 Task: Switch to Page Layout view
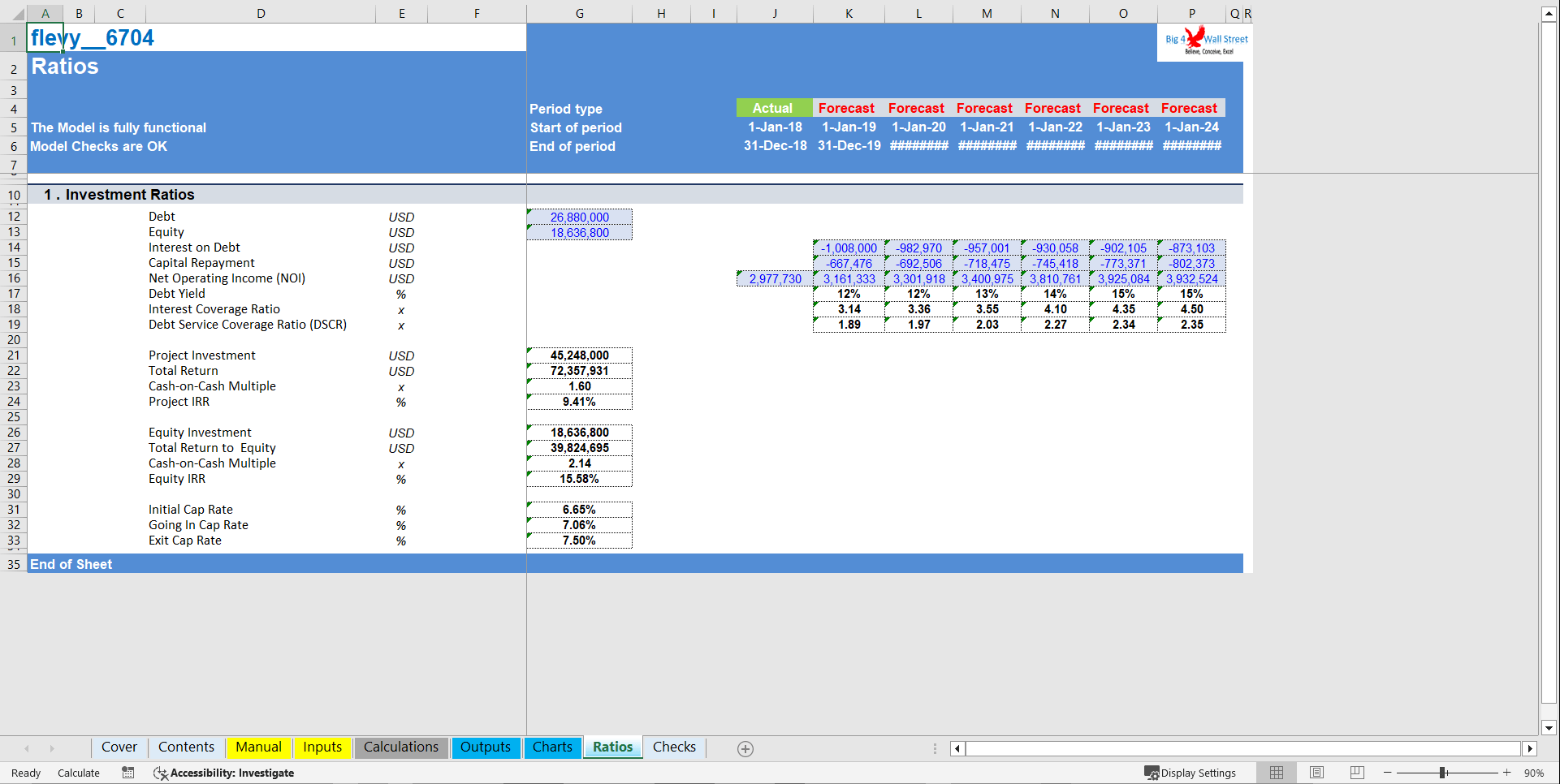[x=1316, y=773]
